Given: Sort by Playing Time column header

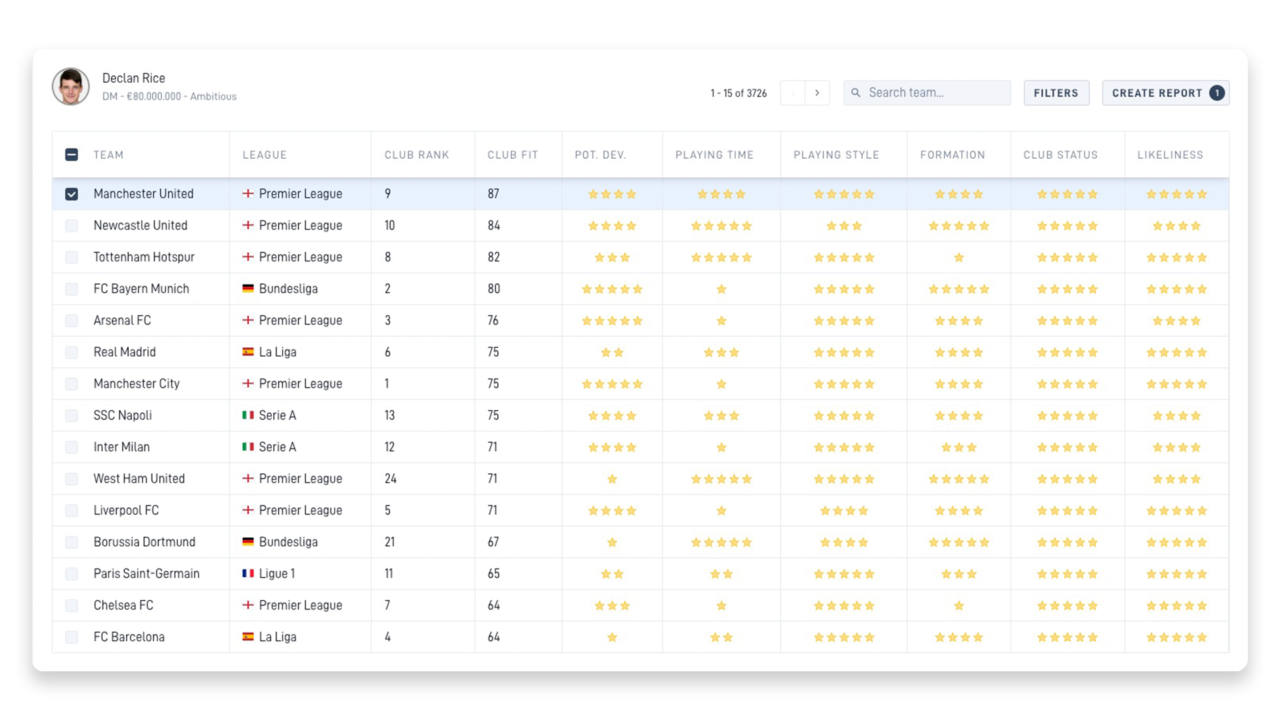Looking at the screenshot, I should coord(714,155).
